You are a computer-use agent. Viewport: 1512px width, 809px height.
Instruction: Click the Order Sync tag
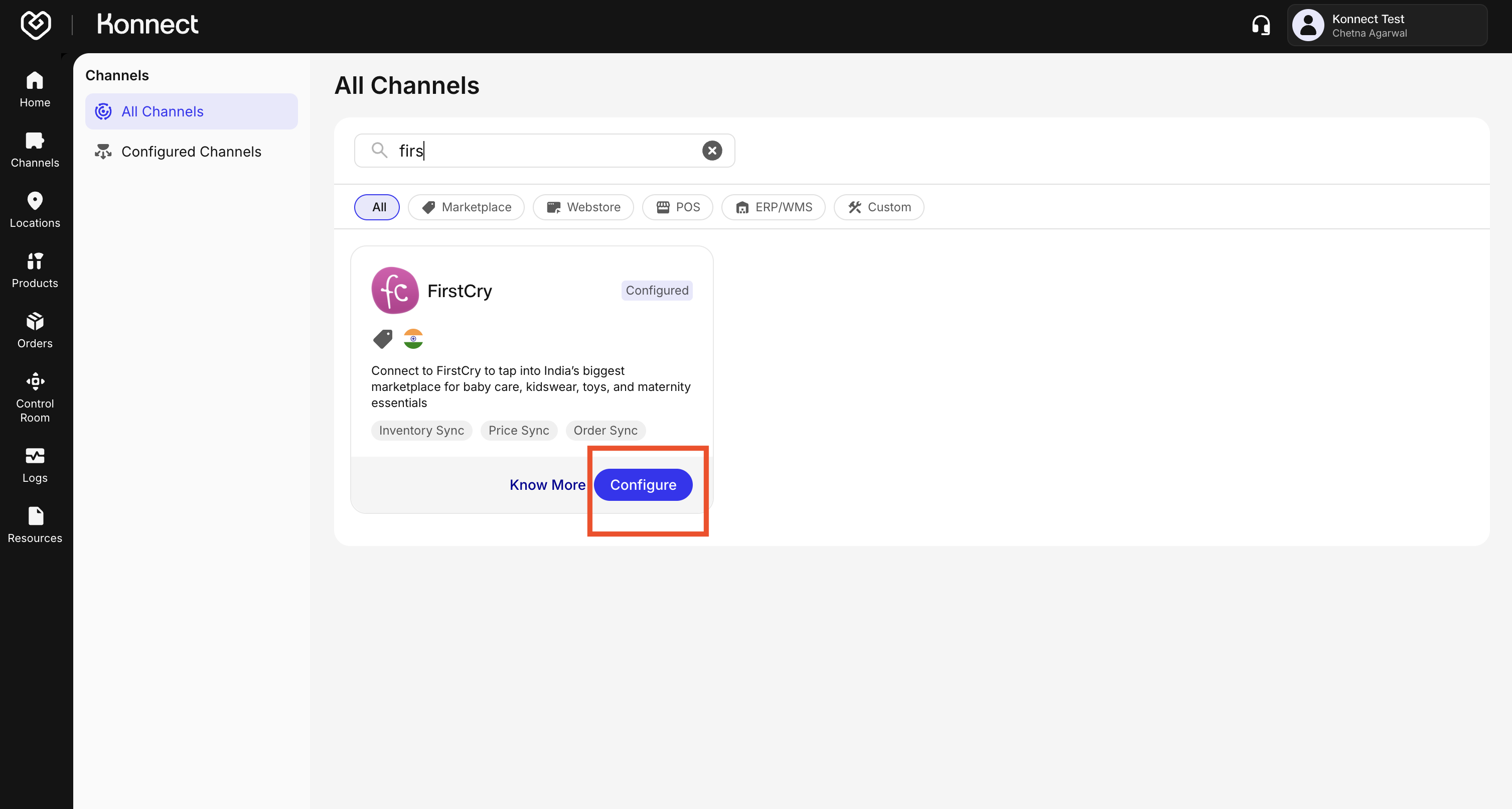(x=606, y=430)
